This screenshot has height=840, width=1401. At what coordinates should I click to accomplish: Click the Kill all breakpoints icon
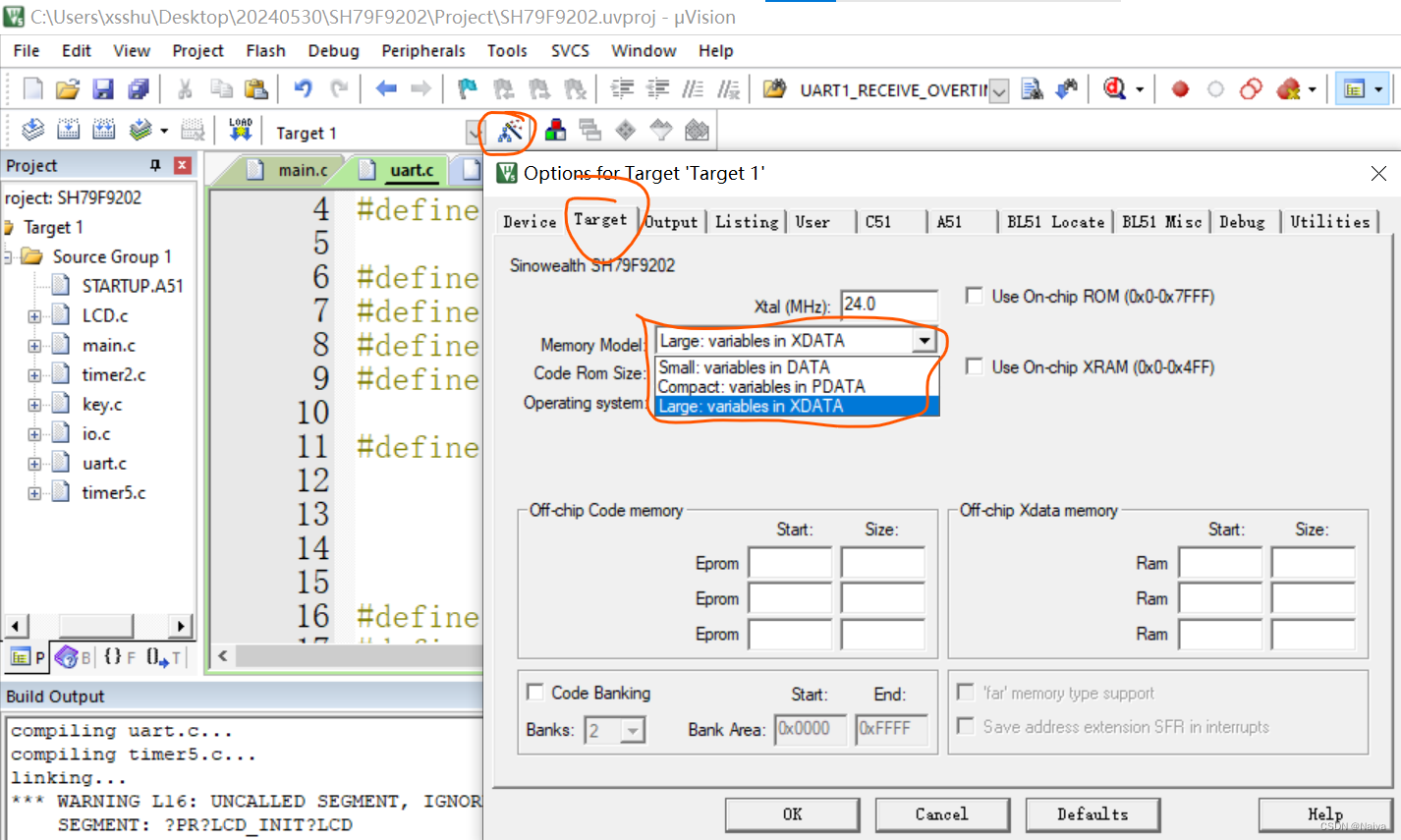(x=1287, y=88)
